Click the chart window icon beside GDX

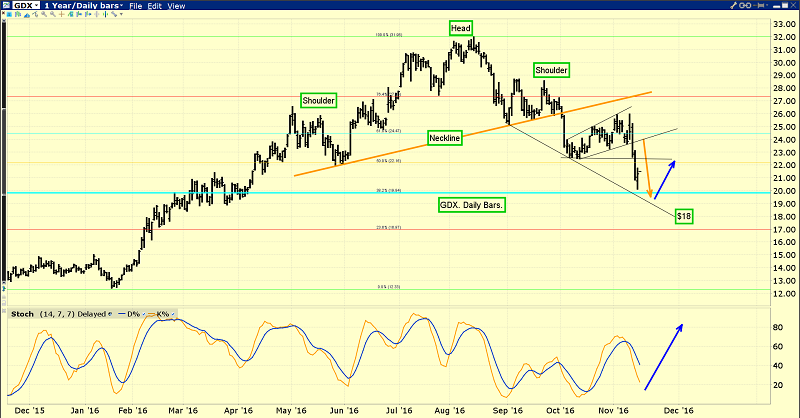coord(6,5)
